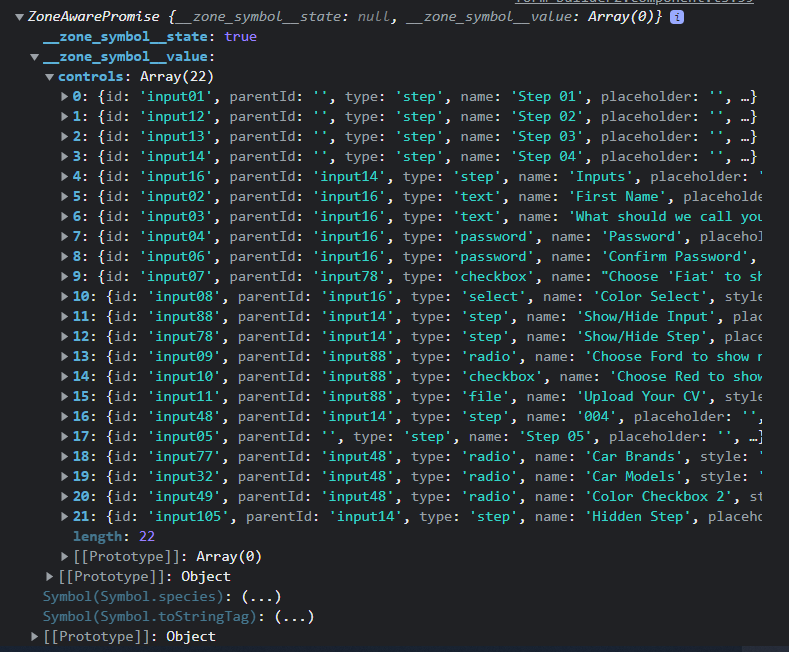This screenshot has height=652, width=789.
Task: Click the info icon after Array(0)
Action: [x=677, y=17]
